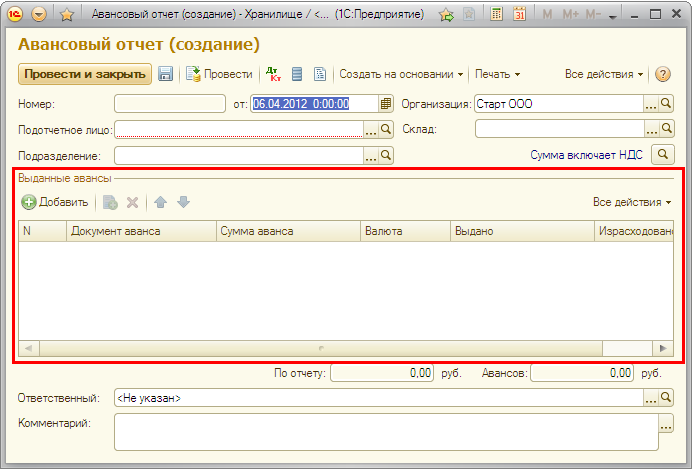
Task: Open the calendar icon in title bar
Action: [x=519, y=14]
